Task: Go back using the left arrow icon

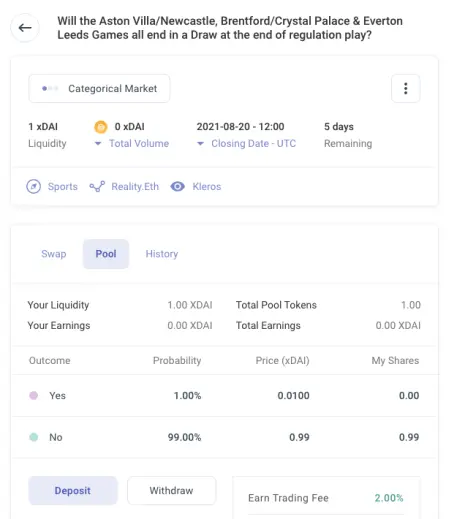Action: (x=25, y=28)
